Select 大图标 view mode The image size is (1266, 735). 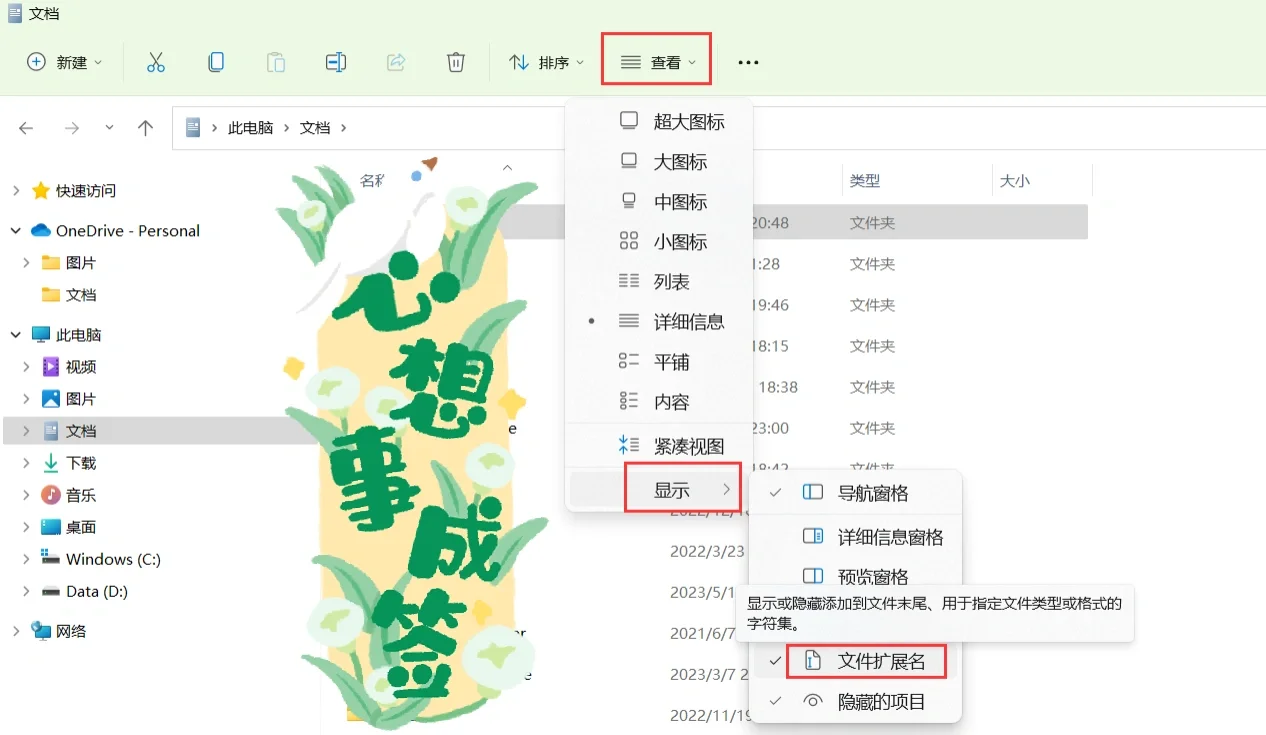pos(671,161)
